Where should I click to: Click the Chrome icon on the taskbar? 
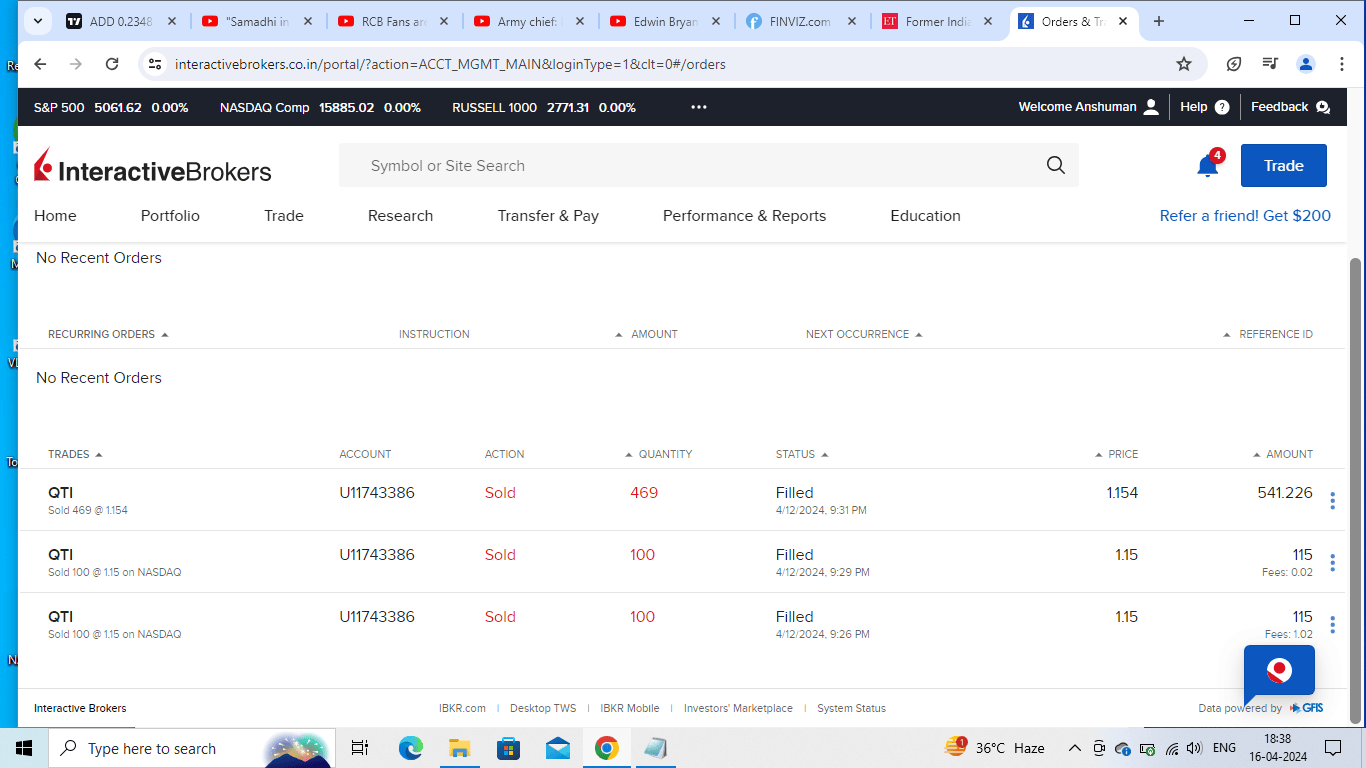(x=606, y=748)
